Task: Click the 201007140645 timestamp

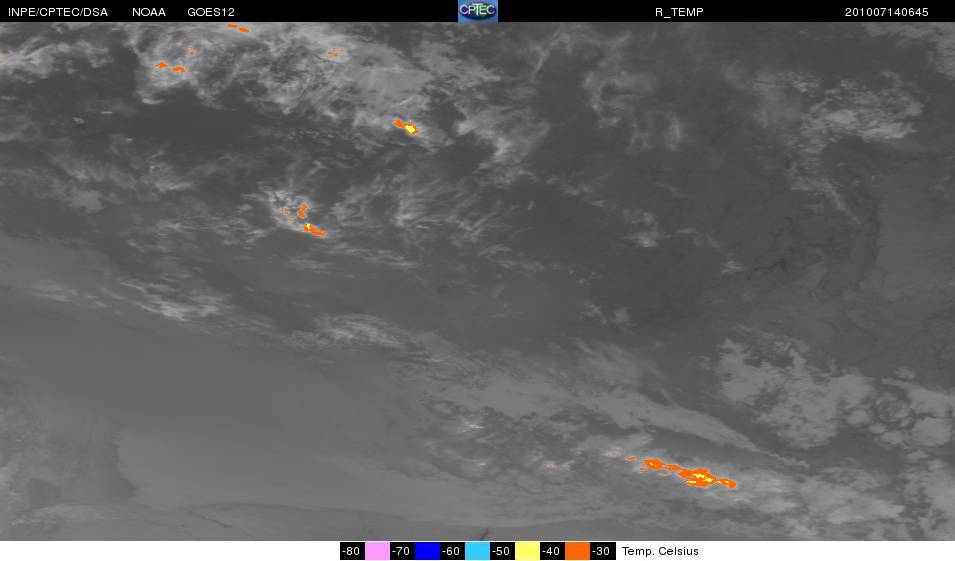Action: point(886,12)
